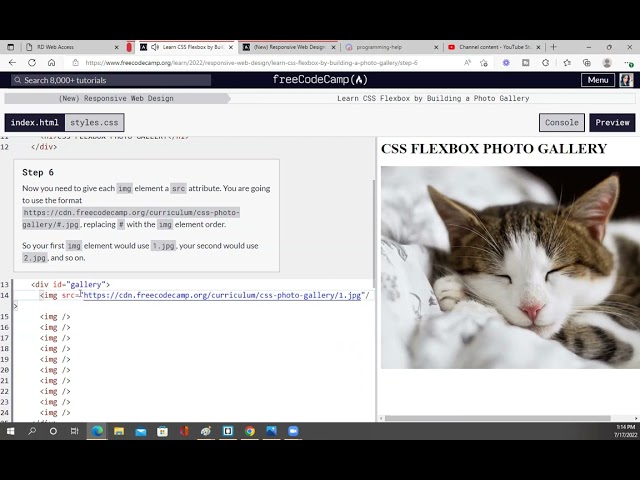Open a new browser tab with the plus icon
Screen dimensions: 640x480
pyautogui.click(x=553, y=47)
